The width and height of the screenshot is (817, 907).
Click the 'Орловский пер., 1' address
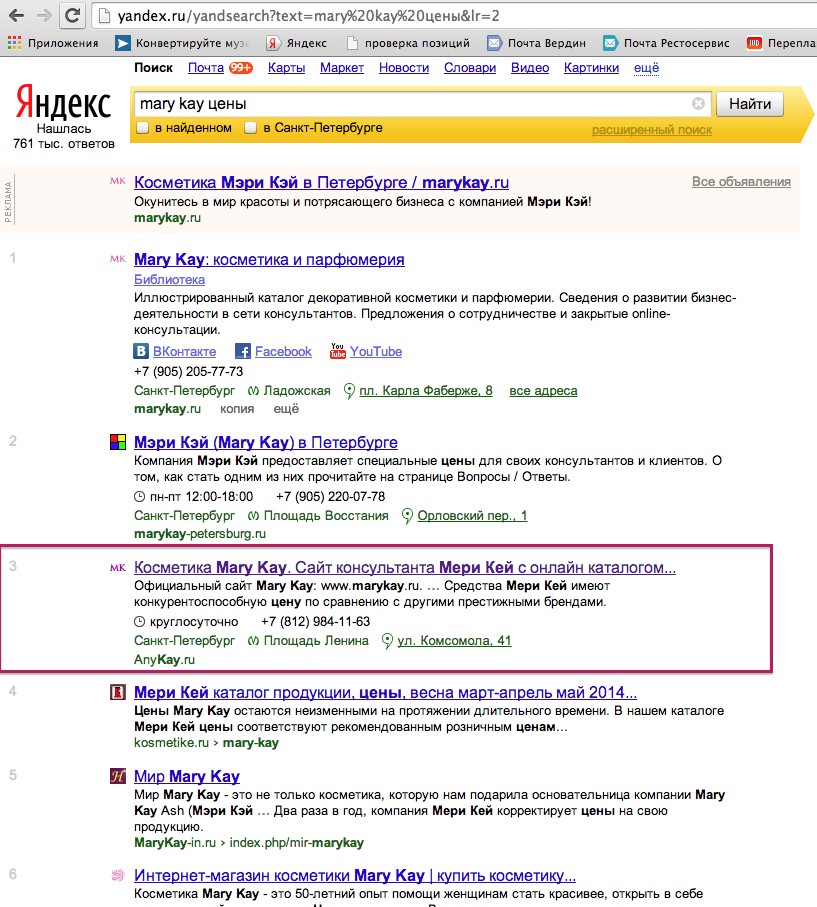pos(472,516)
